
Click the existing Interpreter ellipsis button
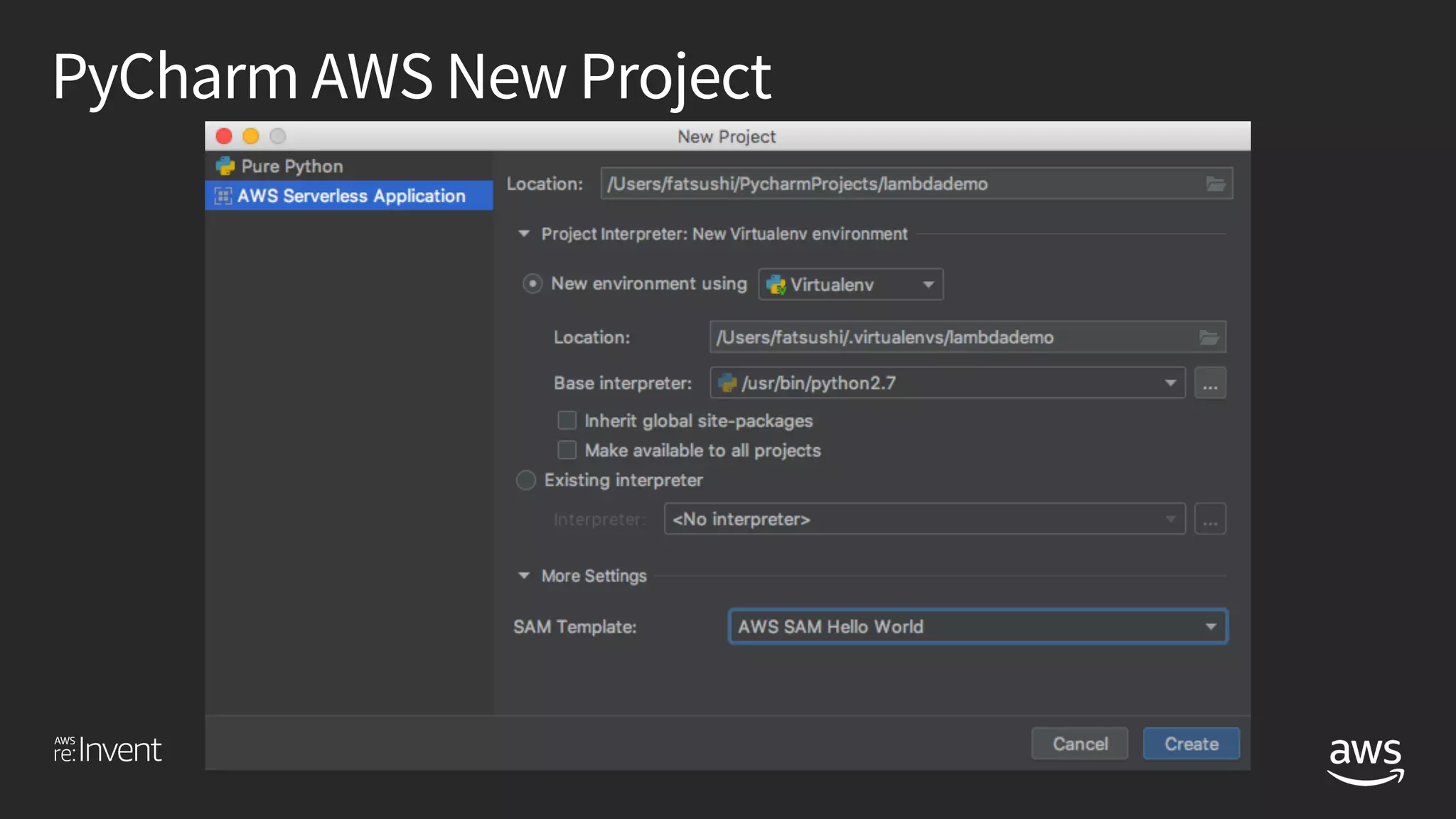tap(1210, 520)
